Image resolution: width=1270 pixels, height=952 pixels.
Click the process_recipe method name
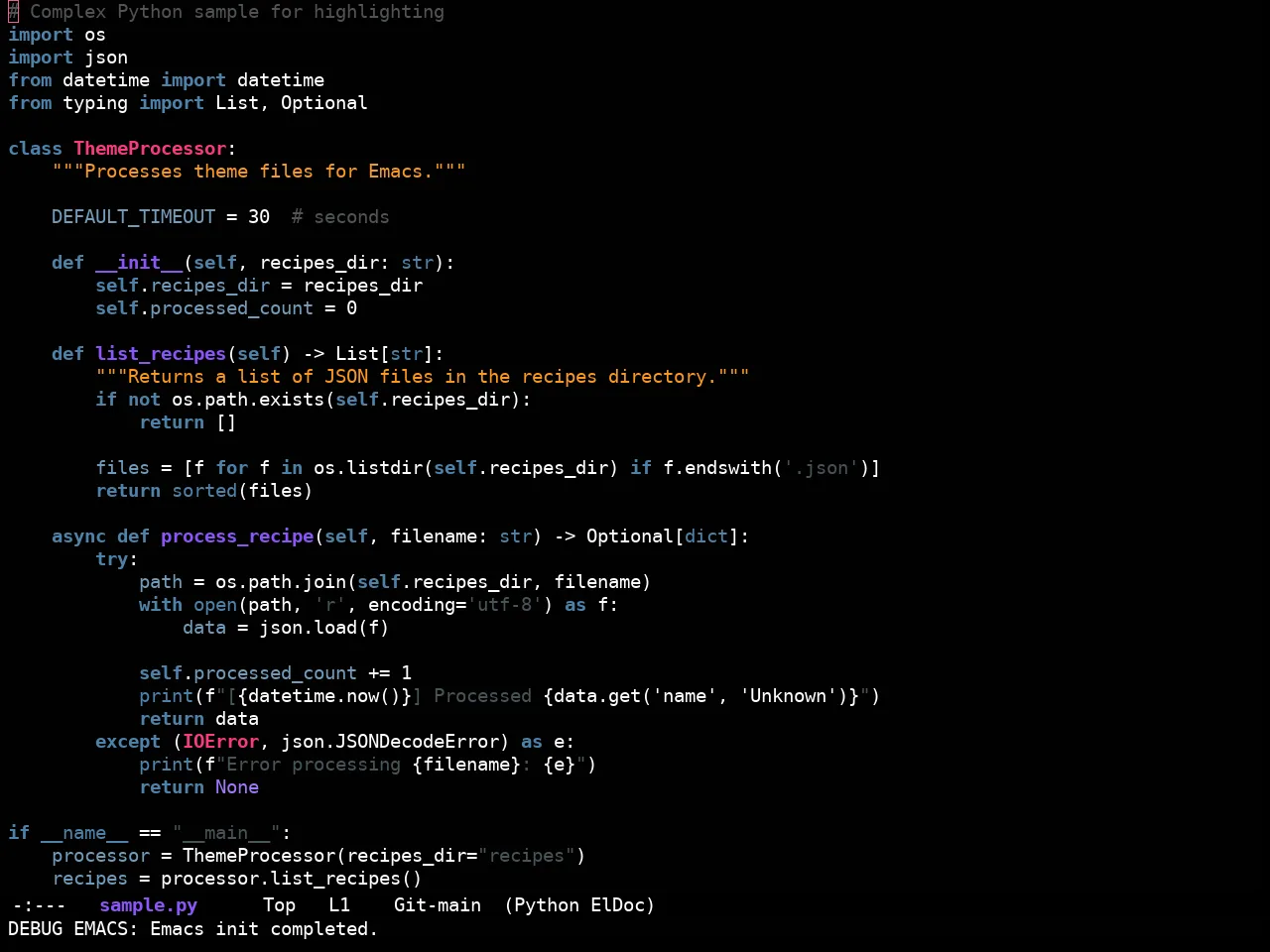(x=237, y=536)
